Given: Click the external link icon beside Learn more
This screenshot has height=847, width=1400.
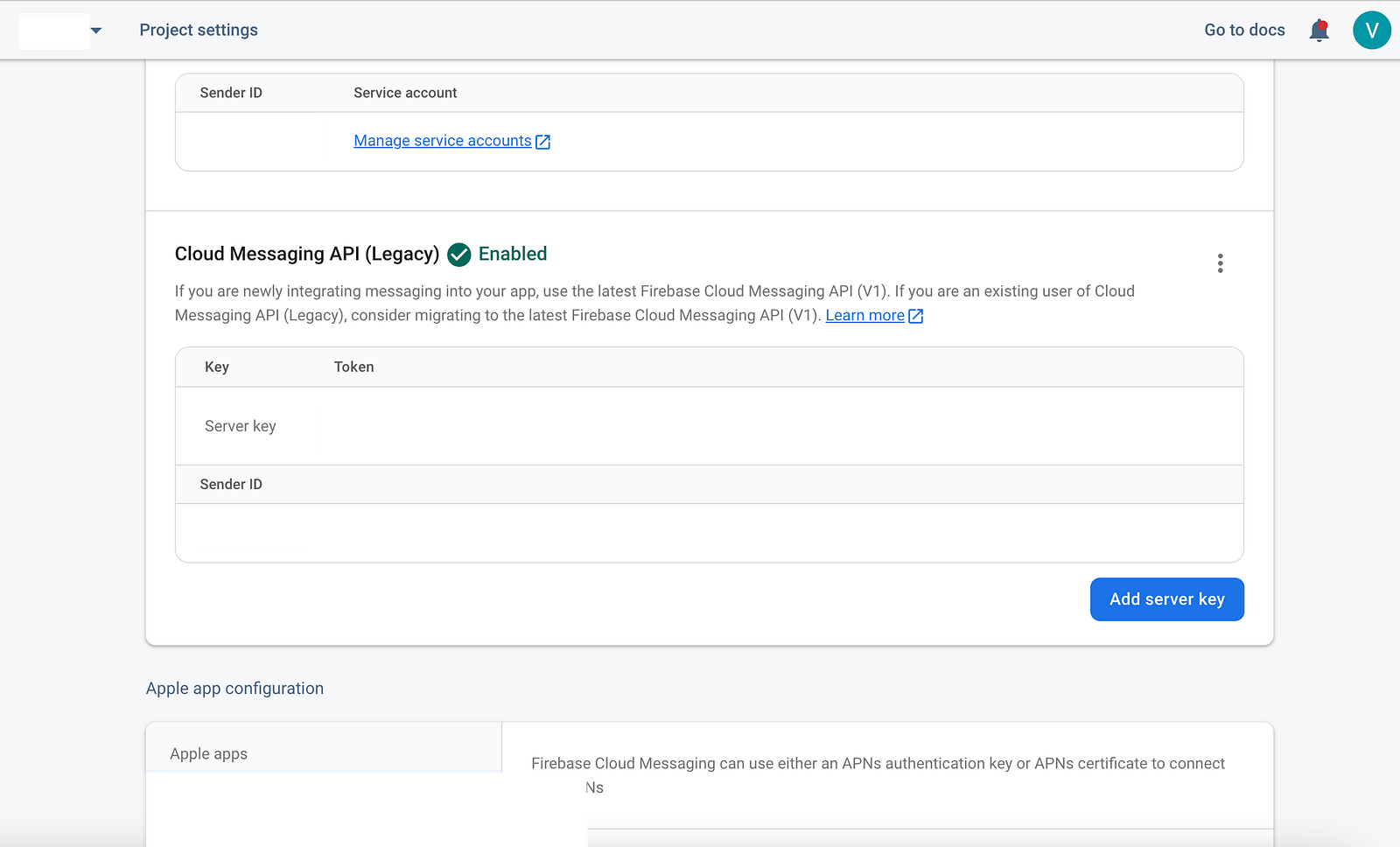Looking at the screenshot, I should click(915, 316).
